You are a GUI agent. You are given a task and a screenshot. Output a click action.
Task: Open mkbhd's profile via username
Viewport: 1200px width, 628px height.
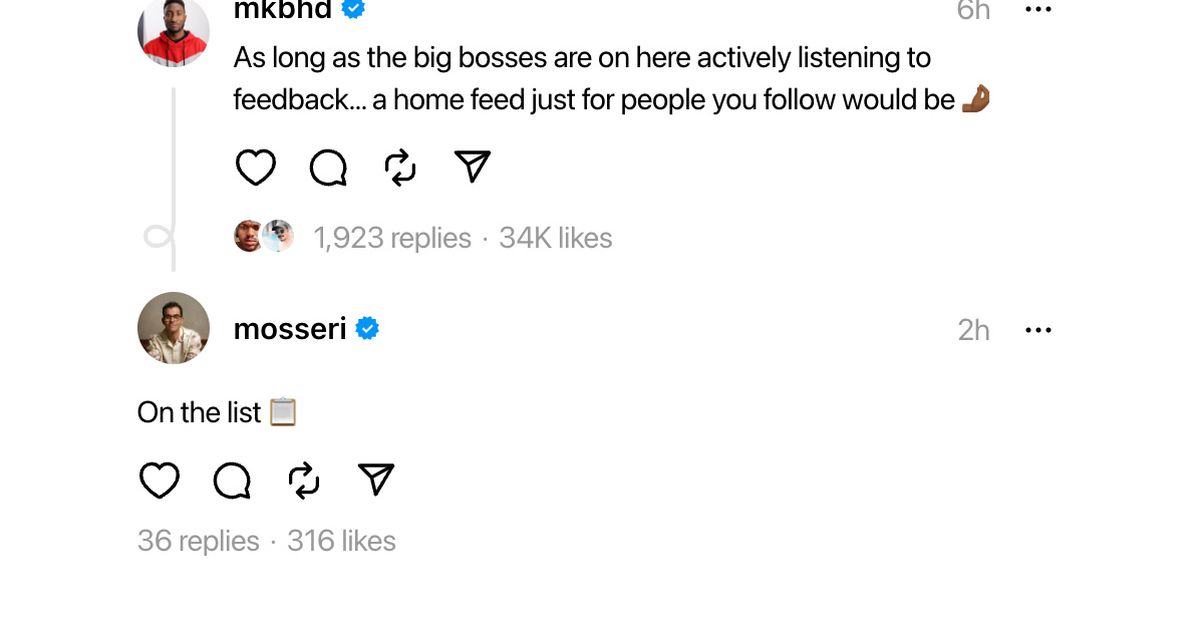tap(283, 10)
